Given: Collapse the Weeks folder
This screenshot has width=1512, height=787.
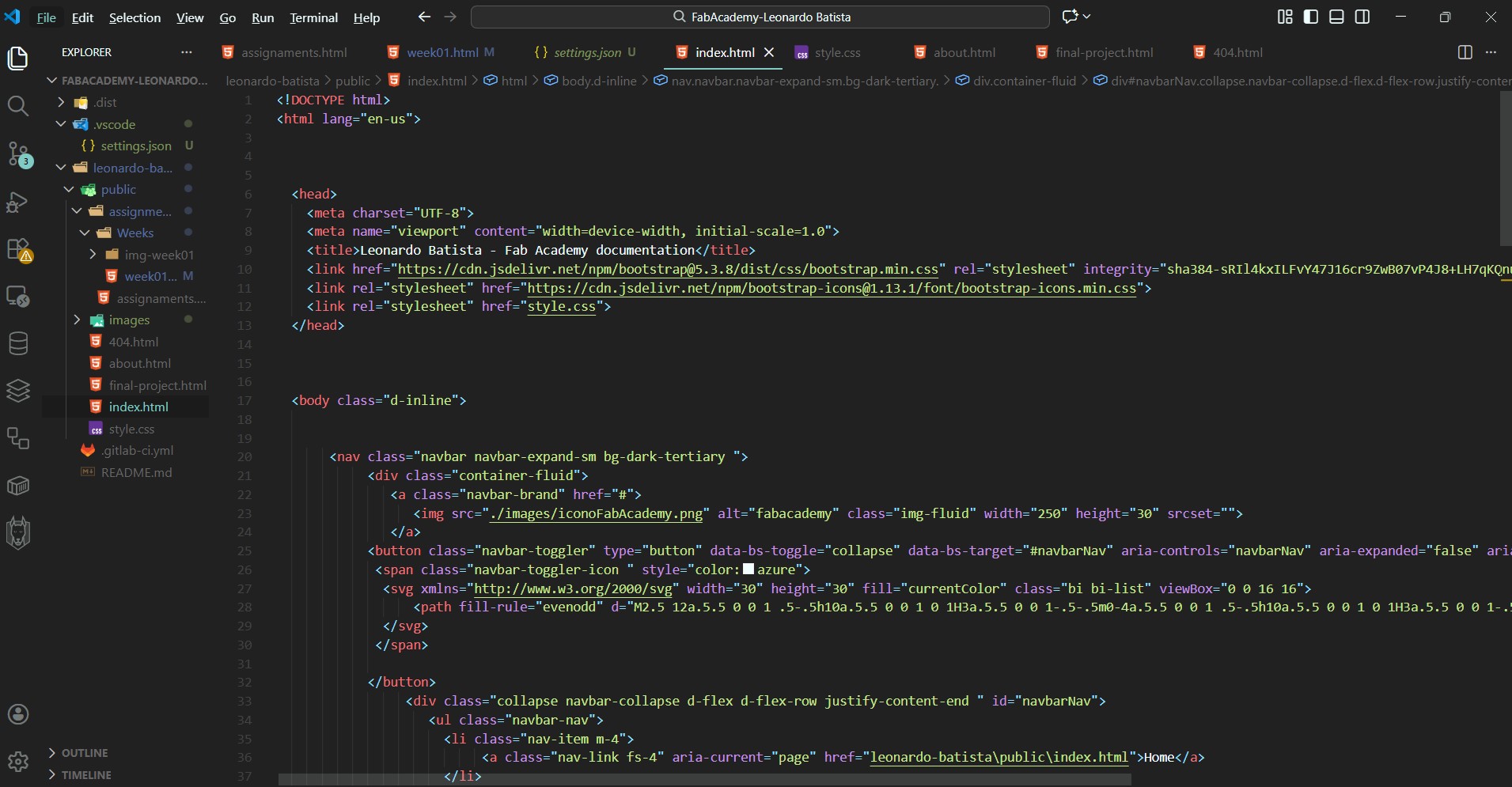Looking at the screenshot, I should pos(135,233).
